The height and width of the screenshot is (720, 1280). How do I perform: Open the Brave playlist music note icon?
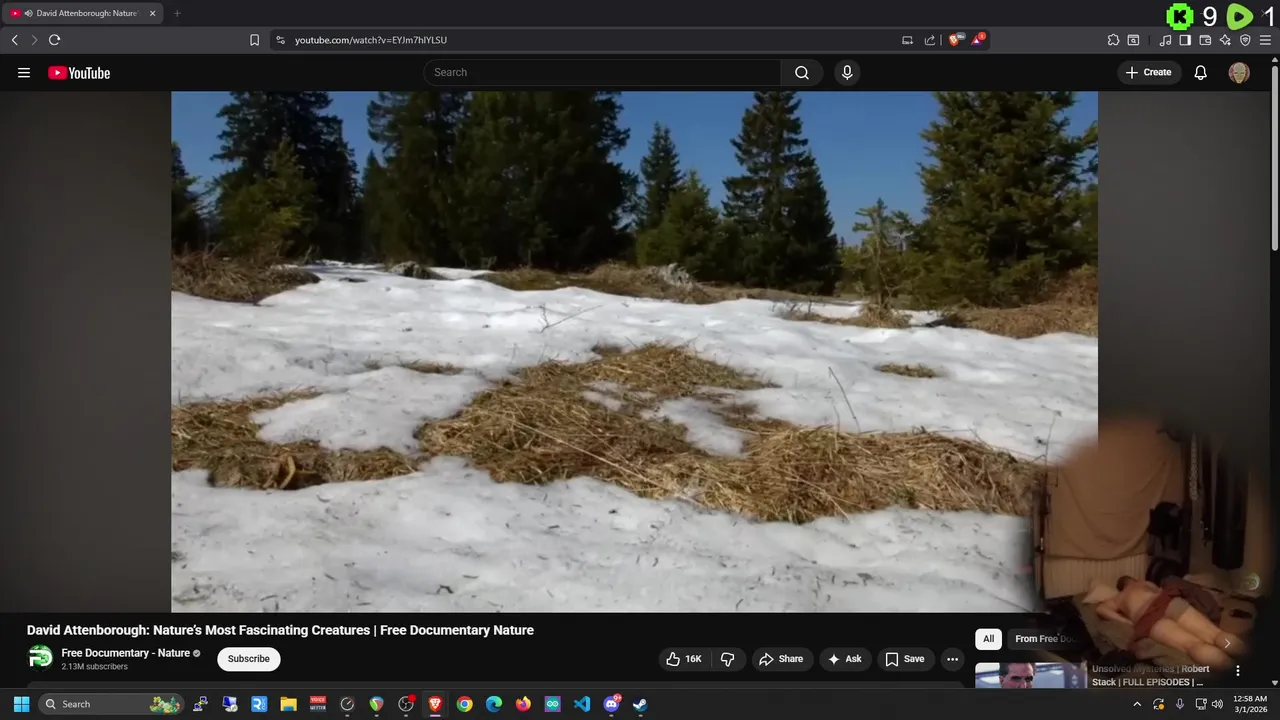[x=1165, y=40]
